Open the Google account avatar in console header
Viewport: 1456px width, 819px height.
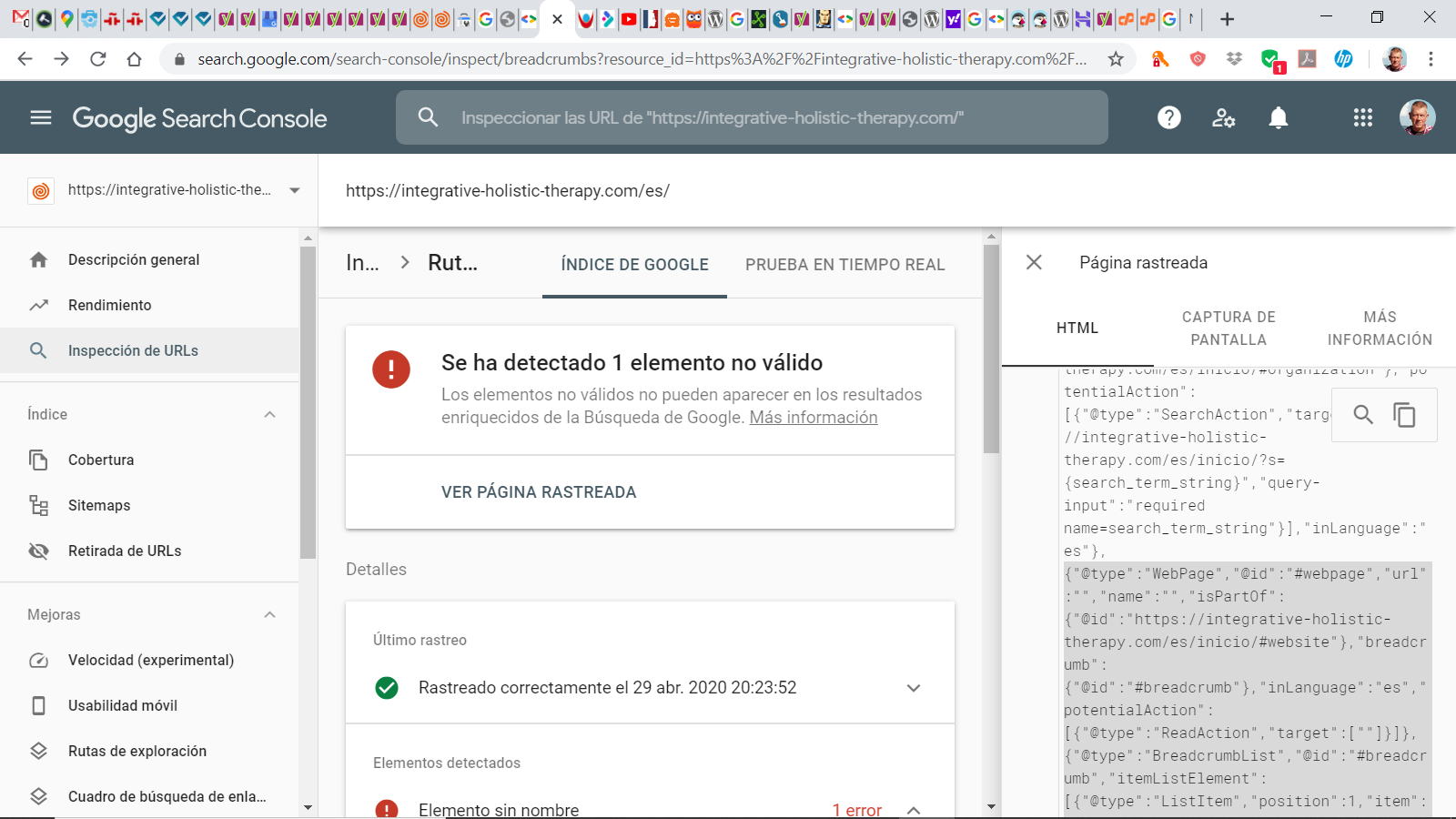click(1417, 117)
